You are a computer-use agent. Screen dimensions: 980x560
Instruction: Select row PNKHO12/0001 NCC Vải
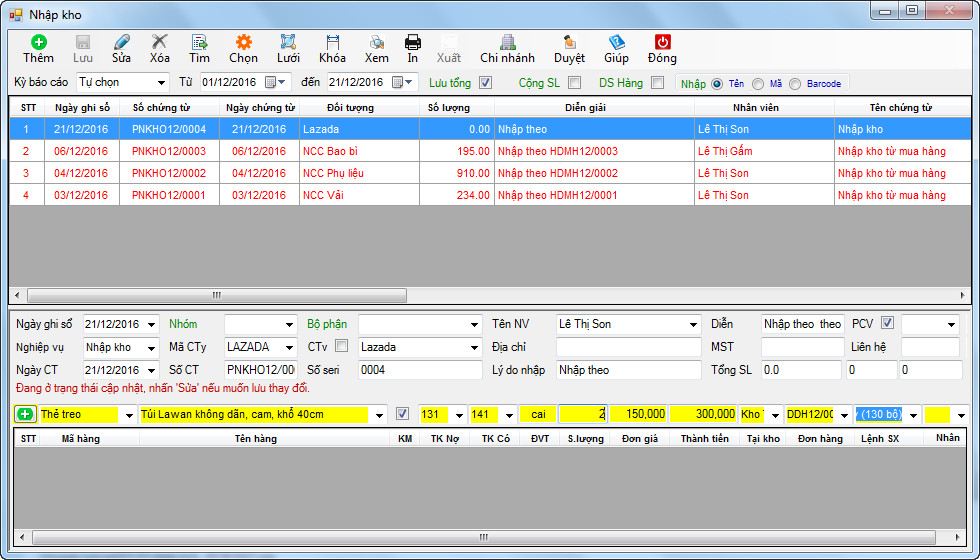(490, 195)
